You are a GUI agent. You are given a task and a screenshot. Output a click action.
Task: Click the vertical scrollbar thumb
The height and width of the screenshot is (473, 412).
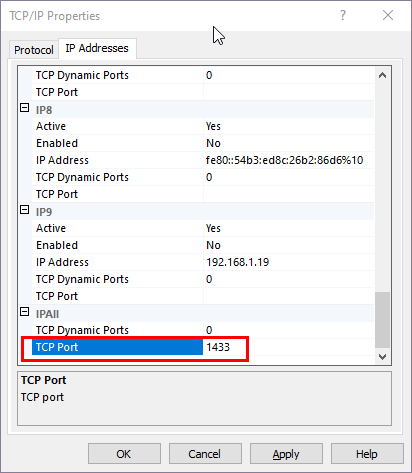pyautogui.click(x=382, y=320)
